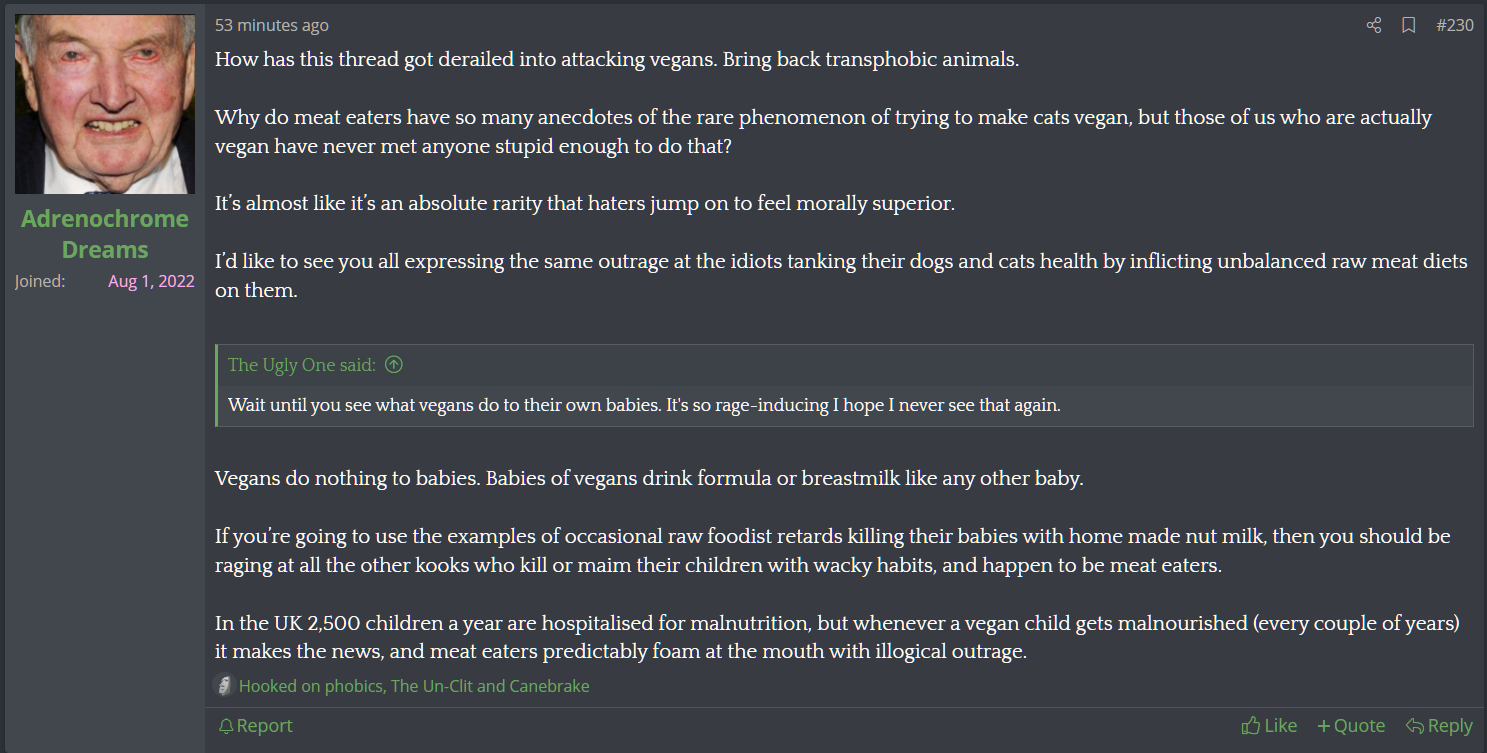Click the thumbs-up icon beside Like
Screen dimensions: 1487x753
[1250, 726]
